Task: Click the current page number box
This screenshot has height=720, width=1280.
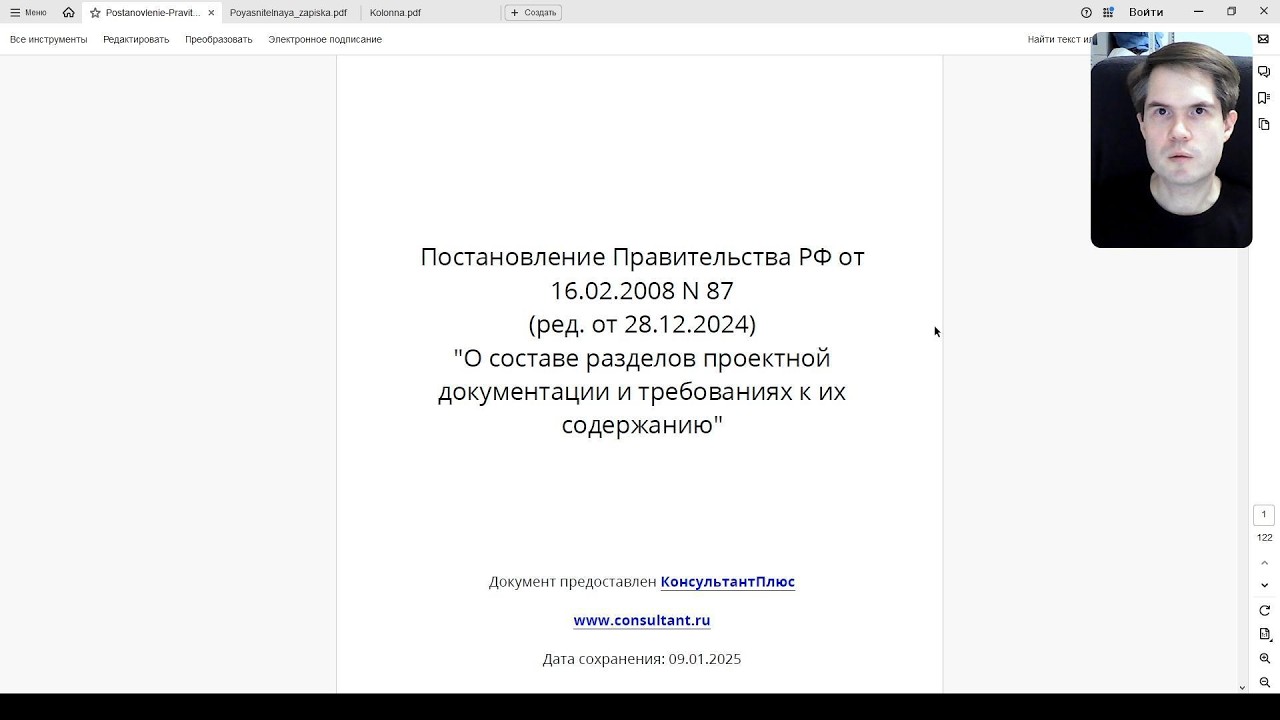Action: (x=1264, y=515)
